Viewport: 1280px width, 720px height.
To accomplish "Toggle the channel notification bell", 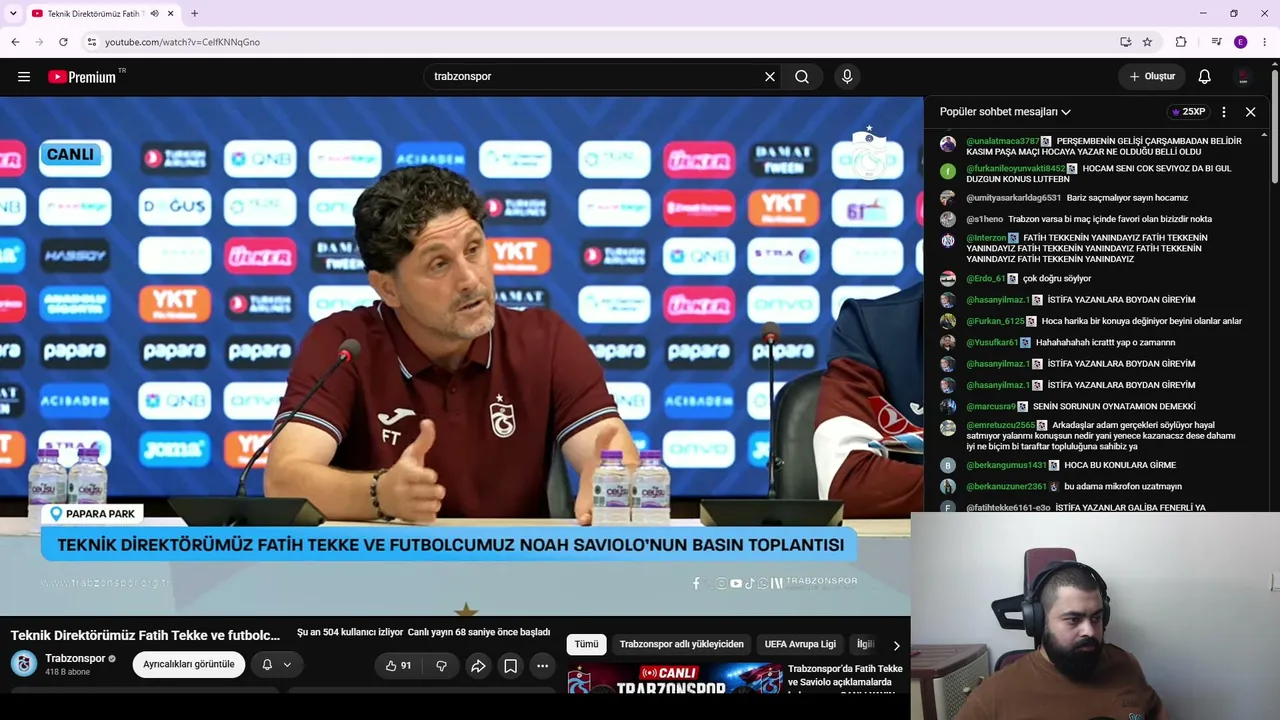I will click(276, 664).
